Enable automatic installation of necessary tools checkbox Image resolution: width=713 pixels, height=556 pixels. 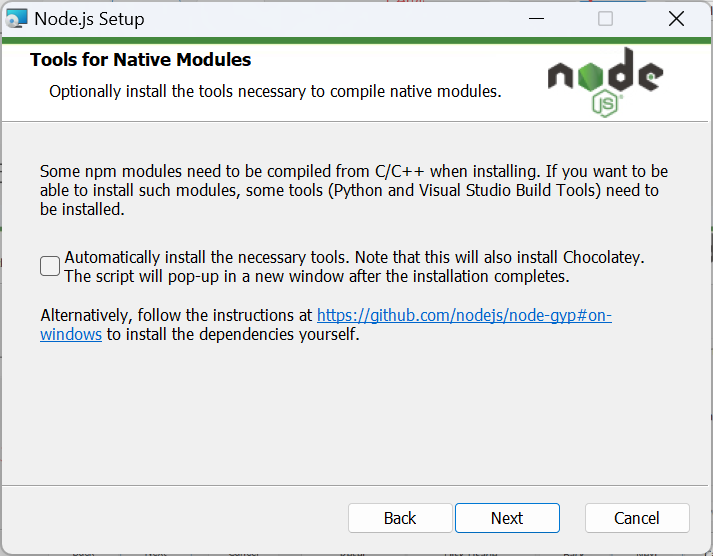click(50, 266)
